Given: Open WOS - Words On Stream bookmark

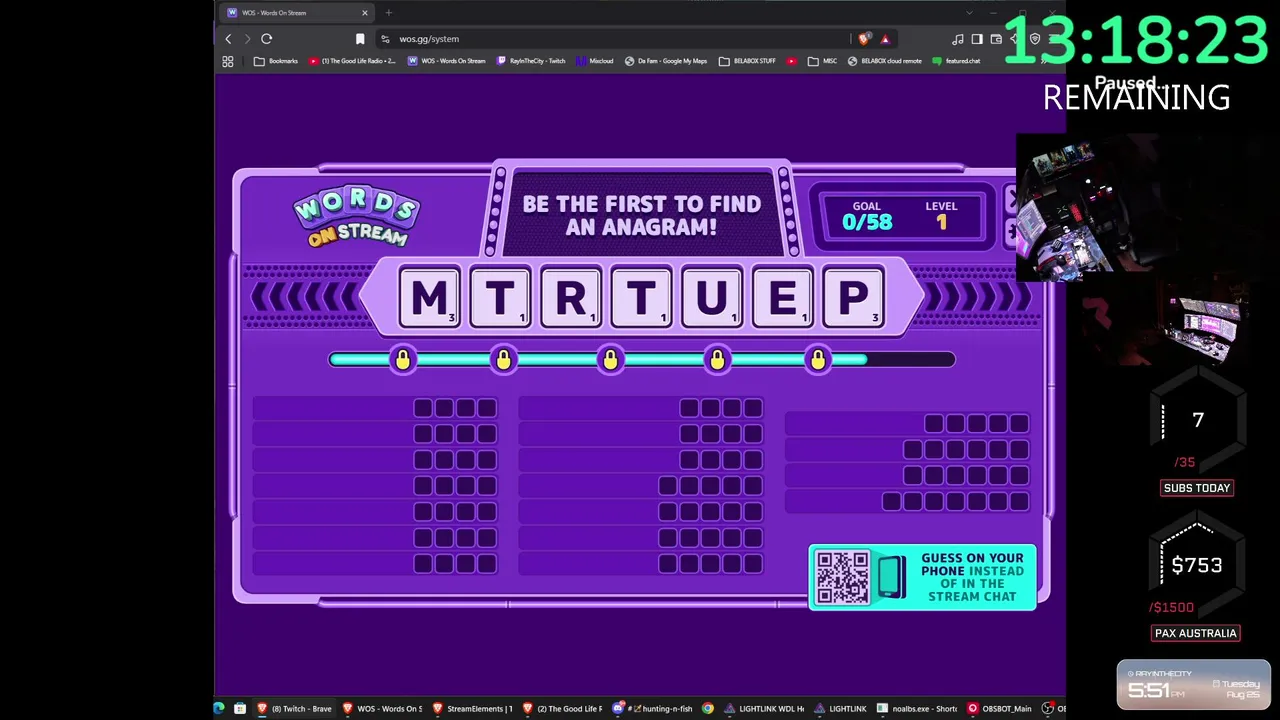Looking at the screenshot, I should [x=446, y=61].
